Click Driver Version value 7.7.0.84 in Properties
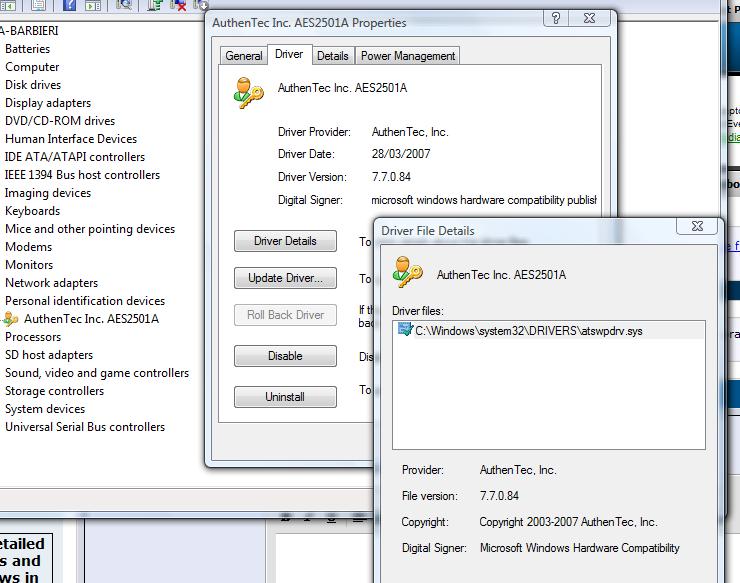The width and height of the screenshot is (740, 583). 391,177
